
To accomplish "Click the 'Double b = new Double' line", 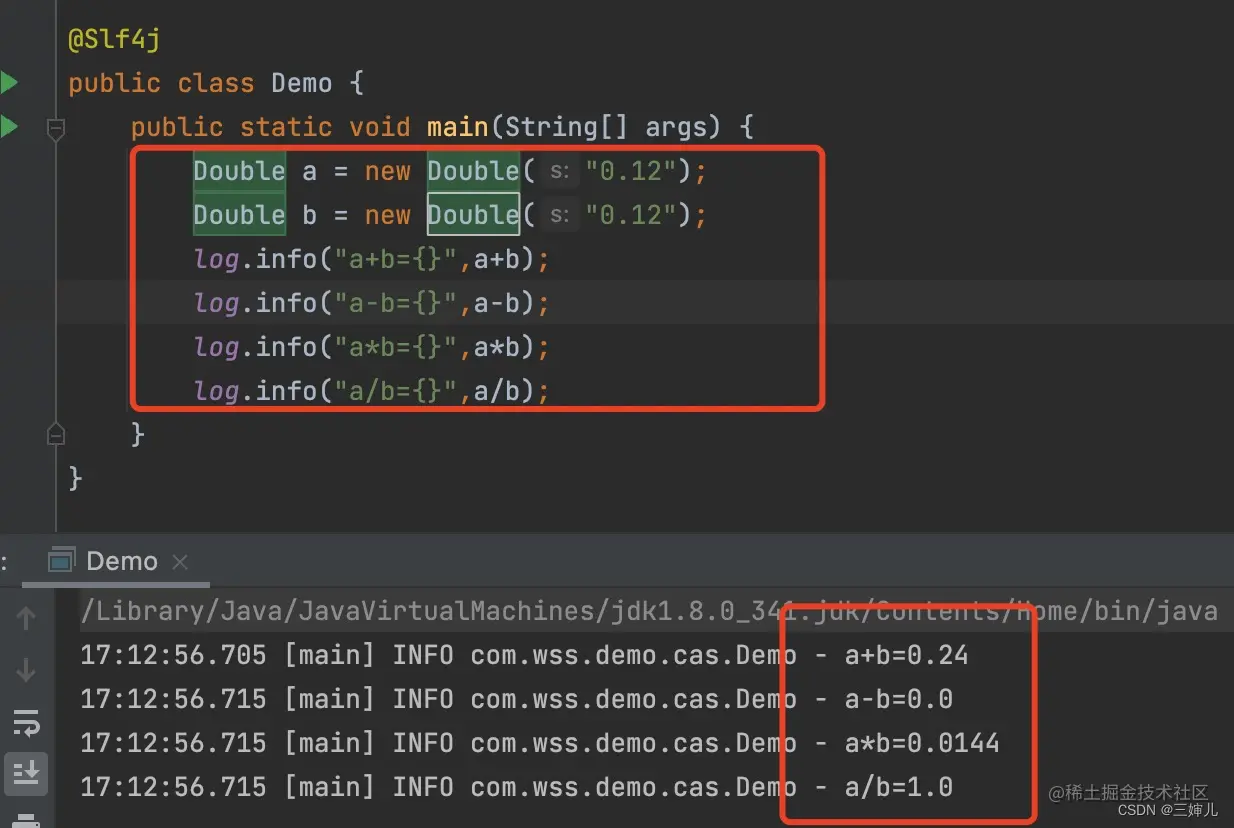I will [450, 215].
